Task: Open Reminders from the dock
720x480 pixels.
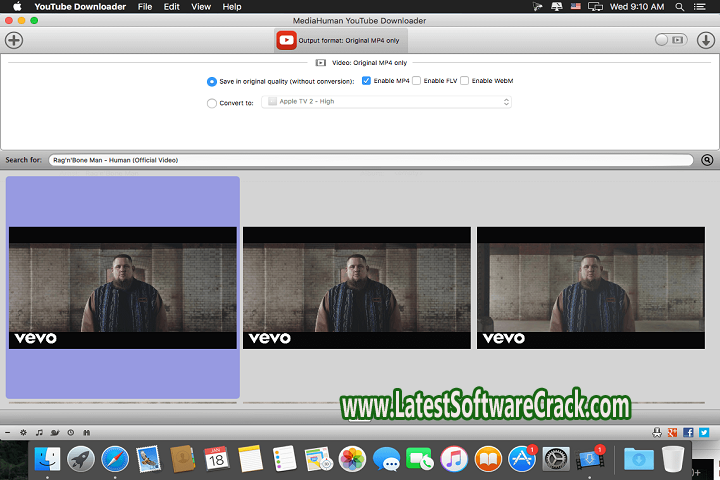Action: 284,458
